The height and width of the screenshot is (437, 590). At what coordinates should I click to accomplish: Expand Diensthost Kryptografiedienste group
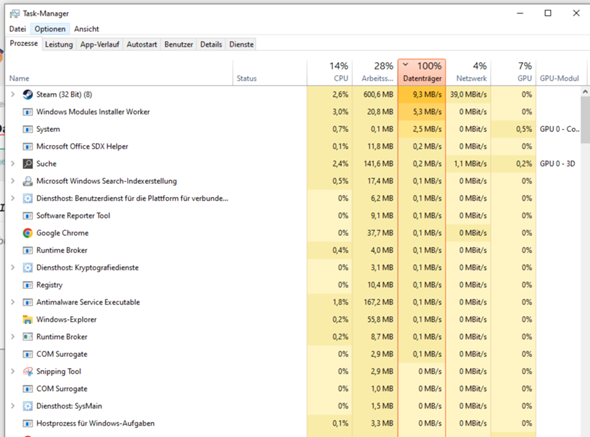click(x=12, y=268)
